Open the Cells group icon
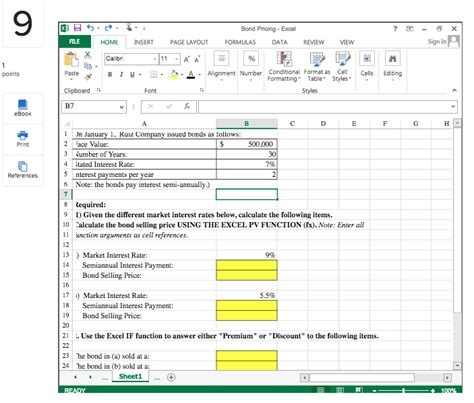Screen dimensions: 474x403 367,58
